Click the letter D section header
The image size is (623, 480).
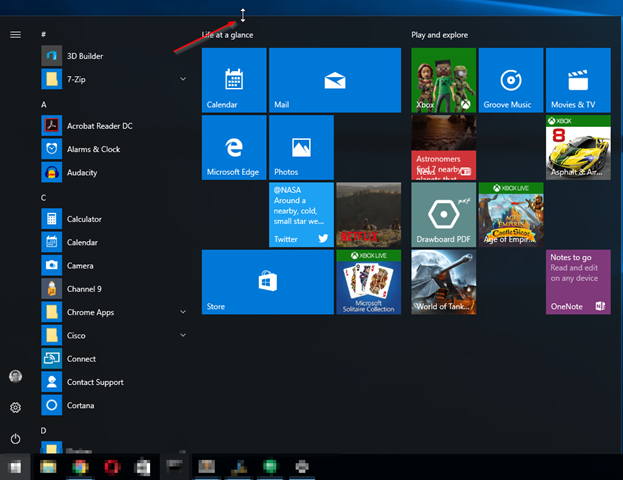[x=43, y=431]
